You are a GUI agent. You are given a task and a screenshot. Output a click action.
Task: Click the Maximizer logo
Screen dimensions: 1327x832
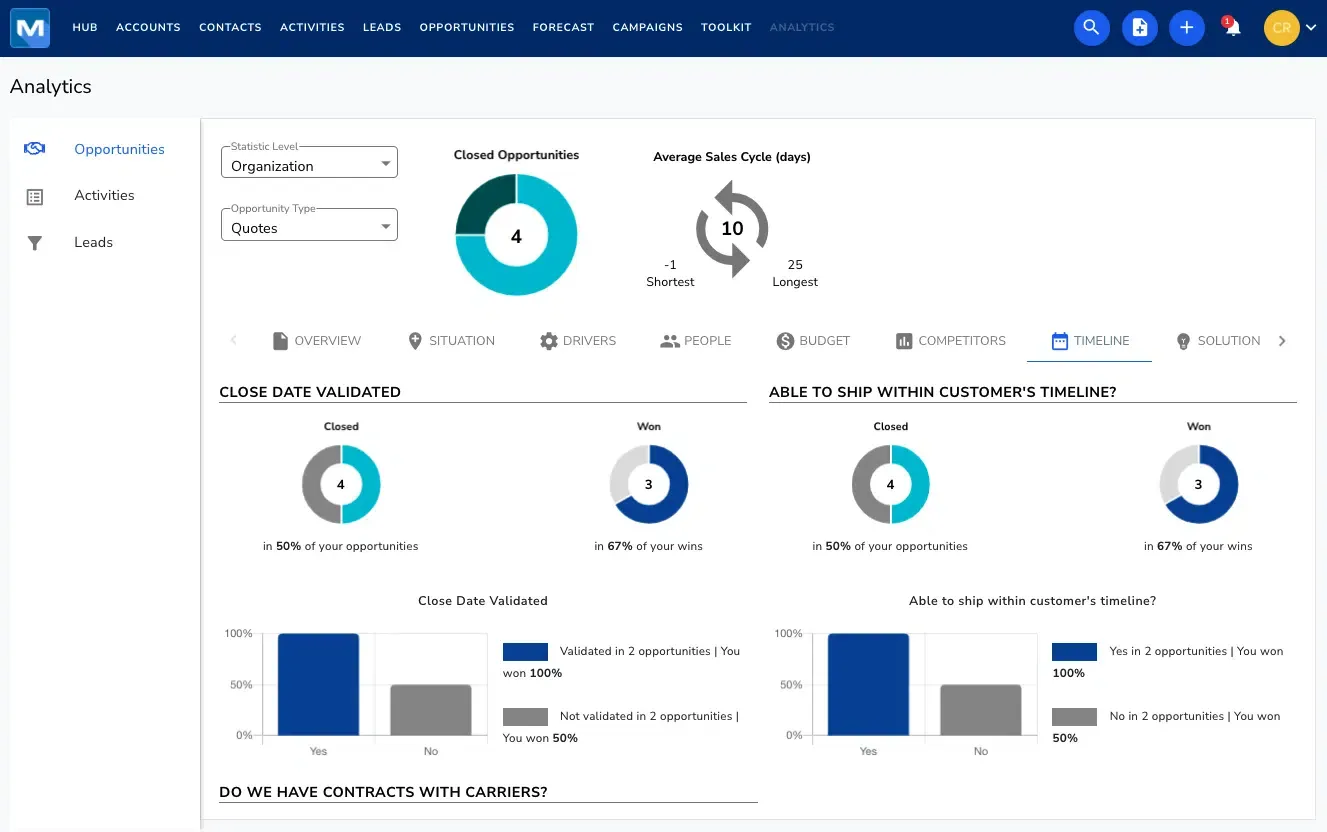pos(29,27)
